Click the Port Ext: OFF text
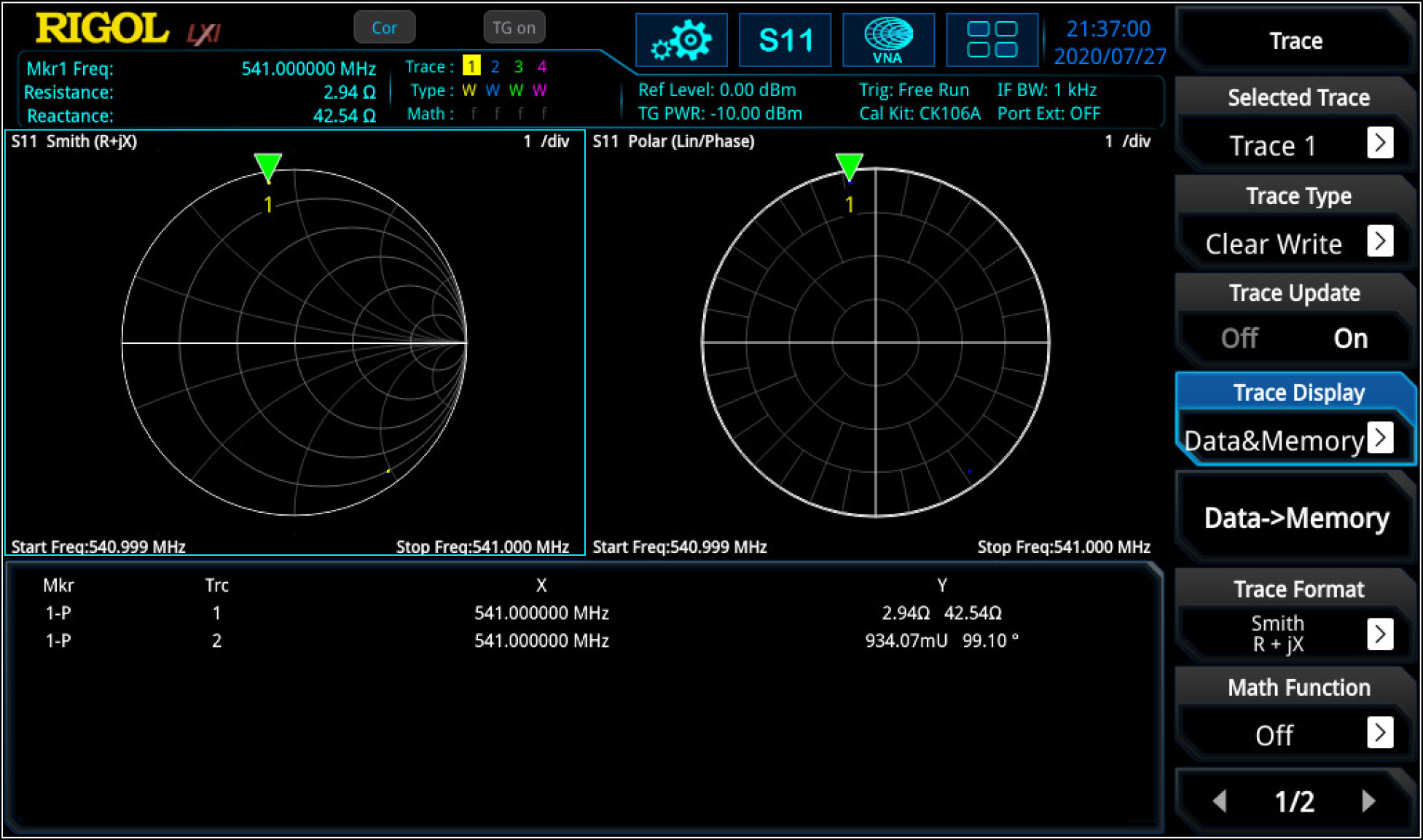 pos(1048,113)
